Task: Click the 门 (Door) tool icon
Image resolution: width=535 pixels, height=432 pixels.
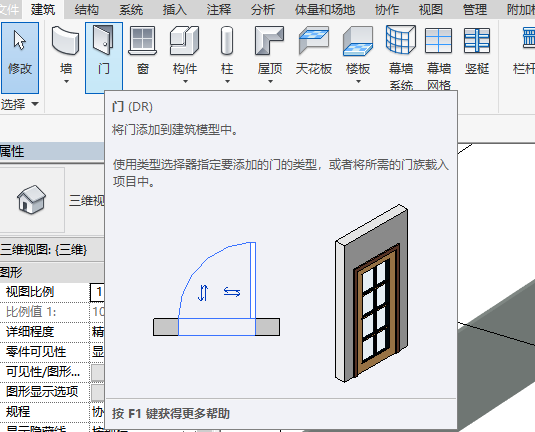Action: 104,41
